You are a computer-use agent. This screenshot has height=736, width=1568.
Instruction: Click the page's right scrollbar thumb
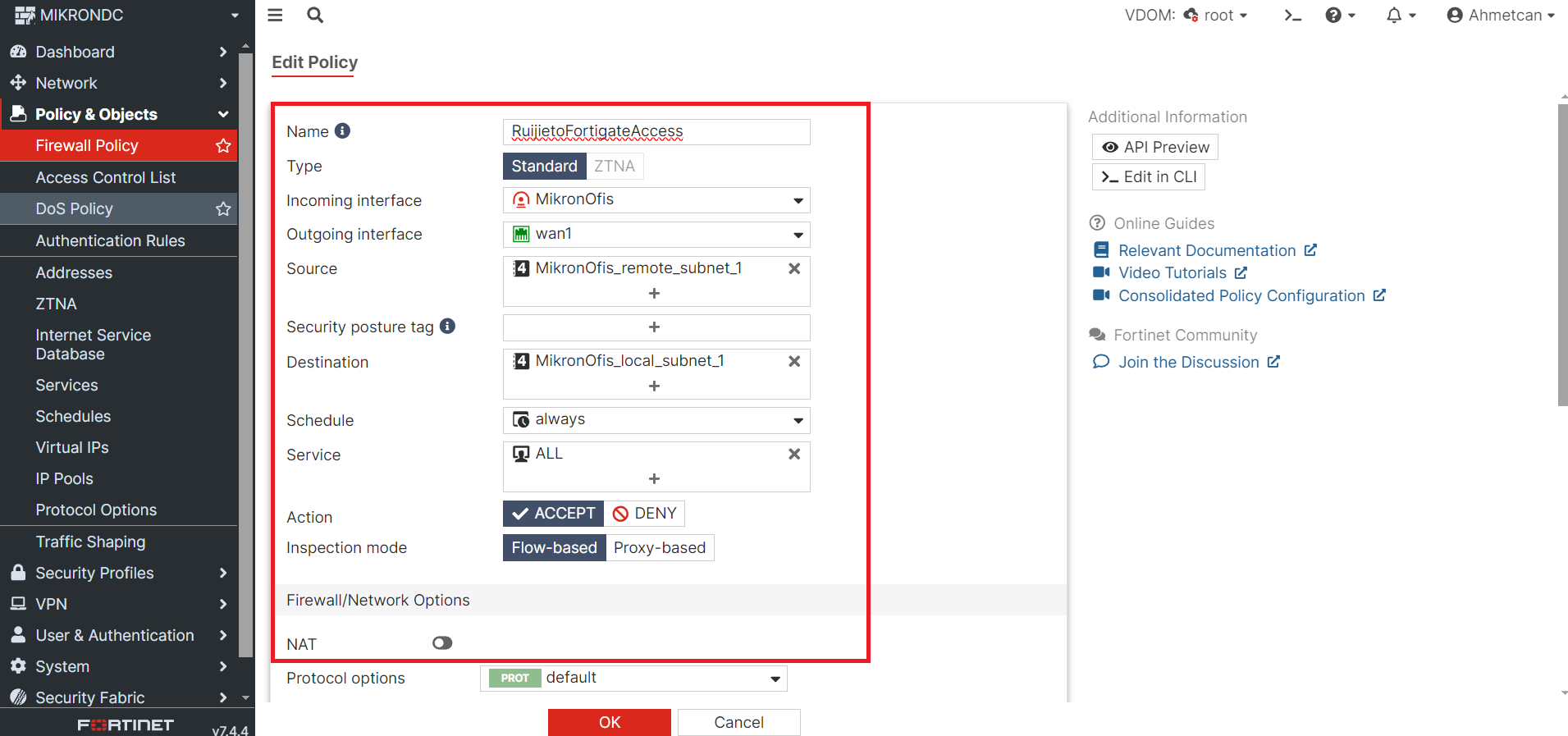[1563, 255]
